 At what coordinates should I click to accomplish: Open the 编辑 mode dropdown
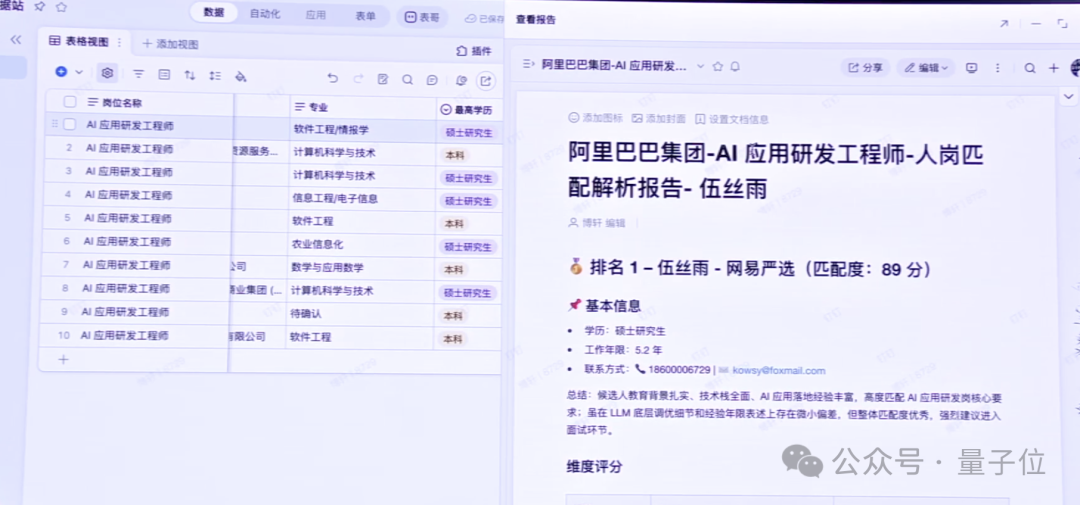point(926,68)
